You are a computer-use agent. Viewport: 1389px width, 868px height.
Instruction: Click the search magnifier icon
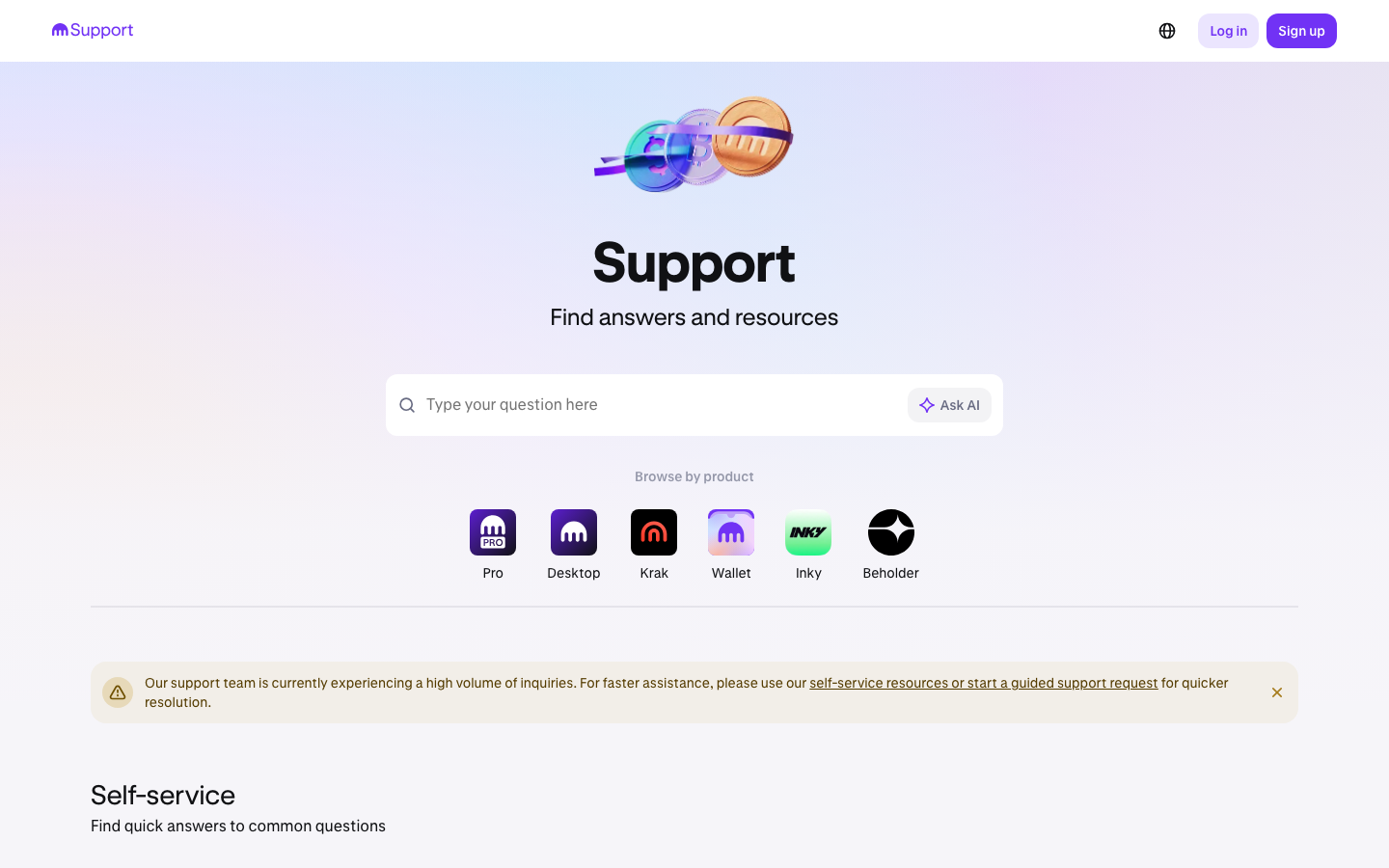point(407,405)
